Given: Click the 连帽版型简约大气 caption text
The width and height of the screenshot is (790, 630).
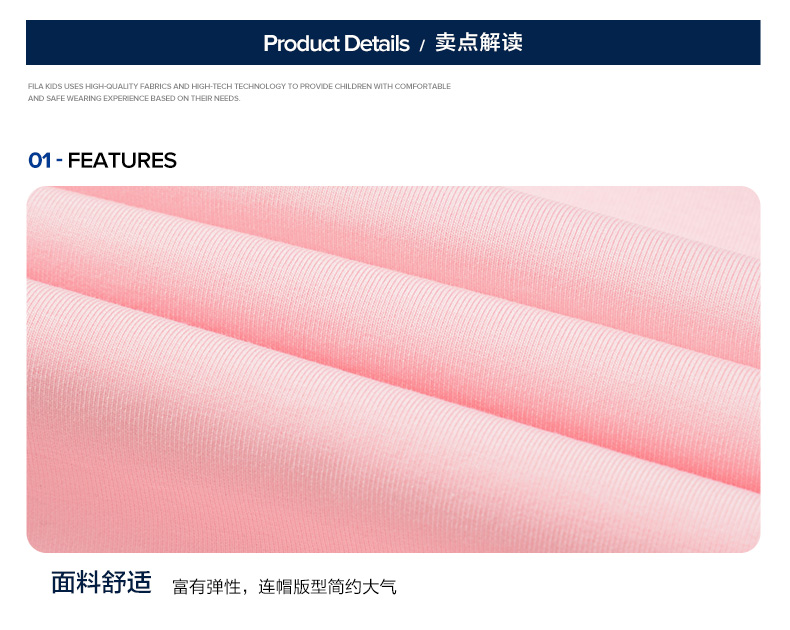Looking at the screenshot, I should click(x=327, y=587).
